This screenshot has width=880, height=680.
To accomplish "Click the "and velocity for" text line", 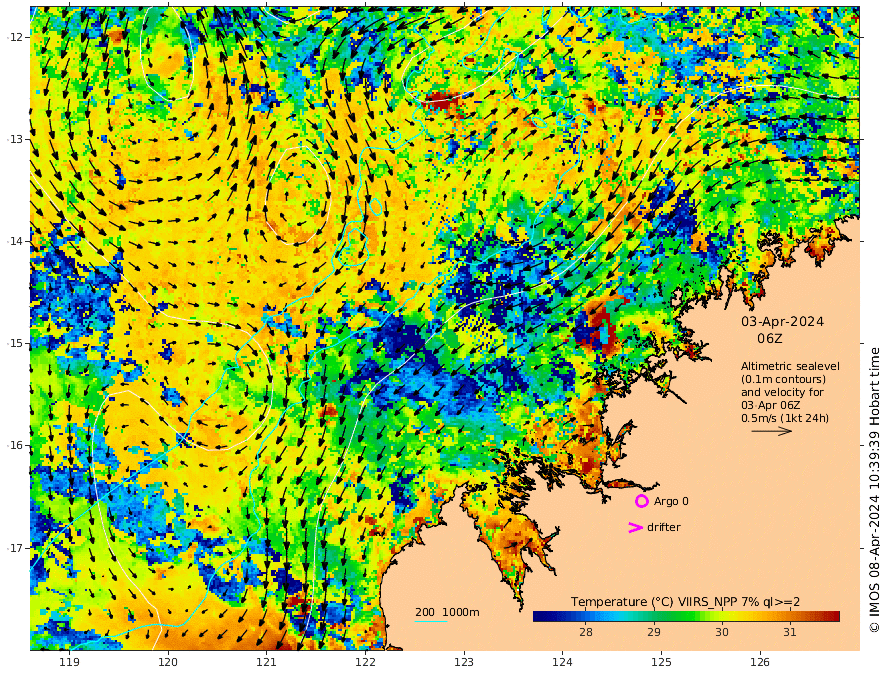I will tap(782, 392).
